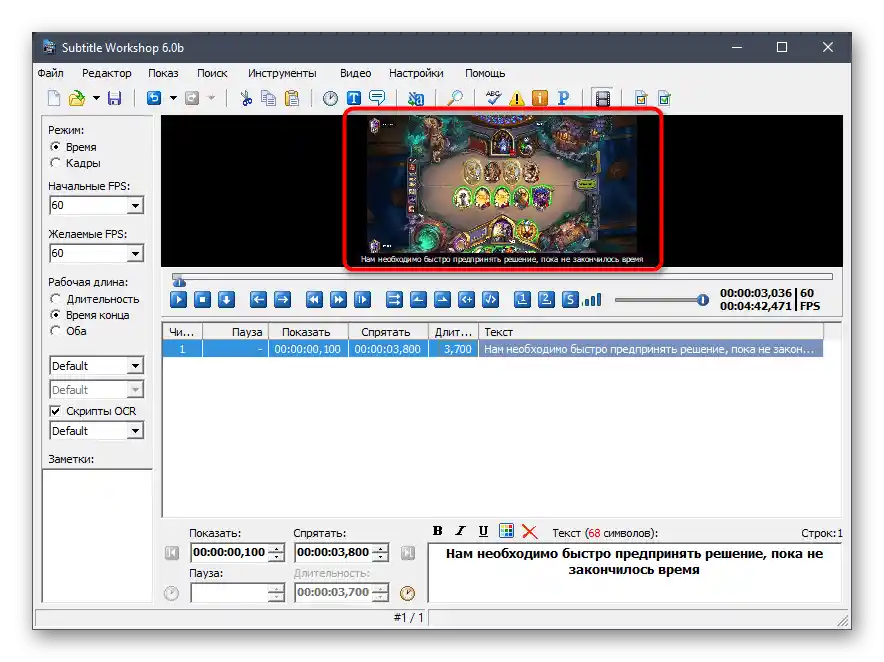Click the clock timing icon in toolbar
Viewport: 884px width, 662px height.
click(330, 98)
